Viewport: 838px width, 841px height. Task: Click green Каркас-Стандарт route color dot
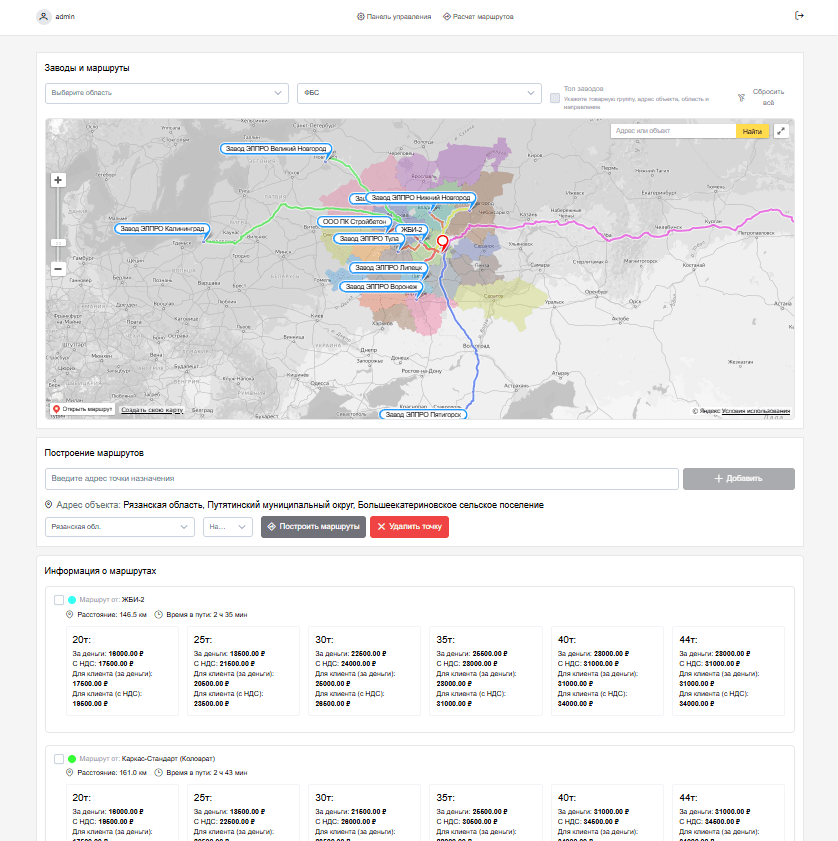click(x=72, y=759)
